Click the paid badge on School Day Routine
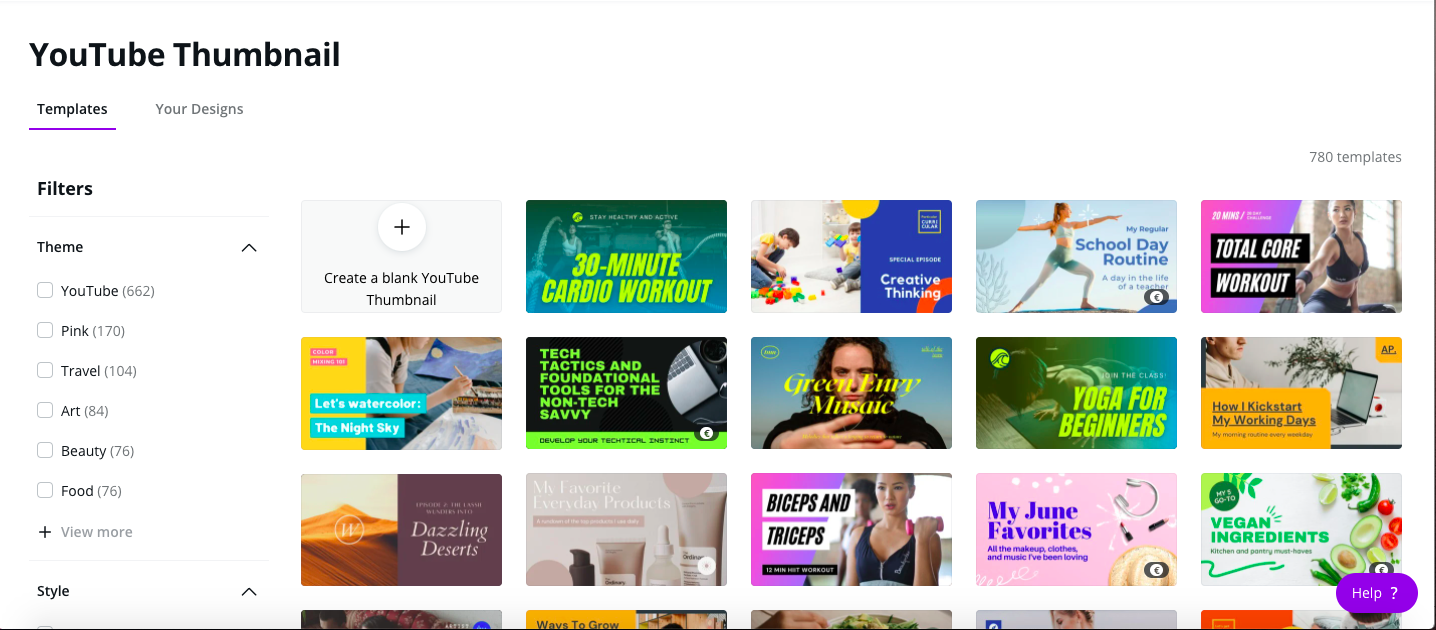The height and width of the screenshot is (630, 1436). 1156,297
